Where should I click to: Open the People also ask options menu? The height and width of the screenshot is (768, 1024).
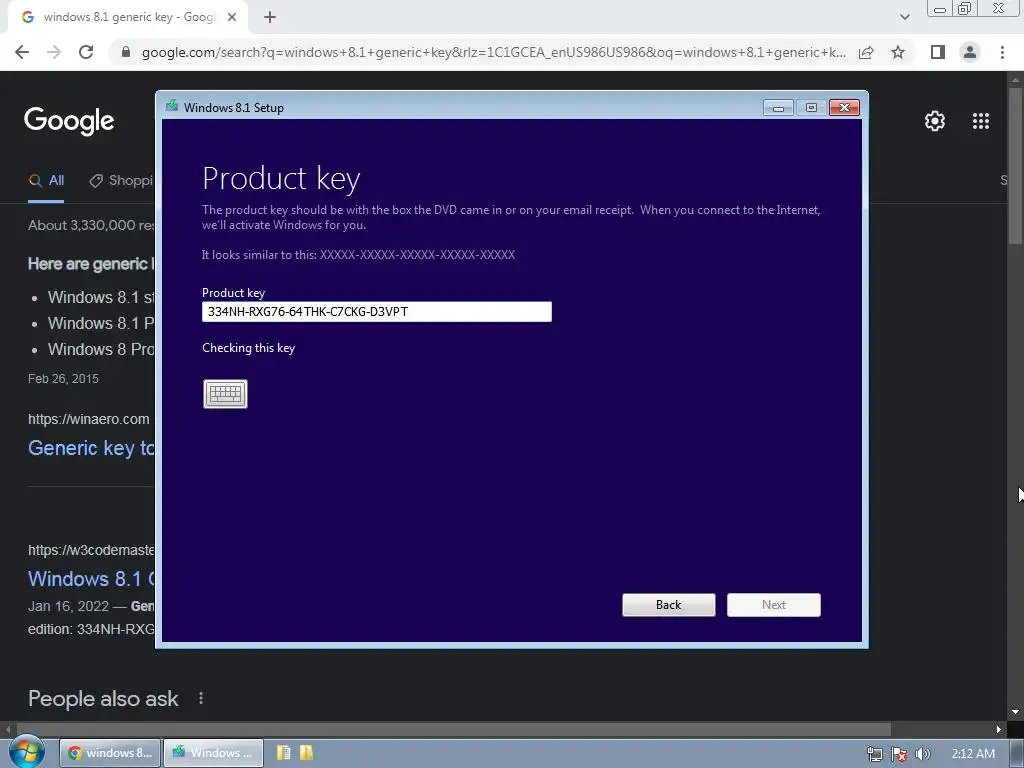(201, 699)
